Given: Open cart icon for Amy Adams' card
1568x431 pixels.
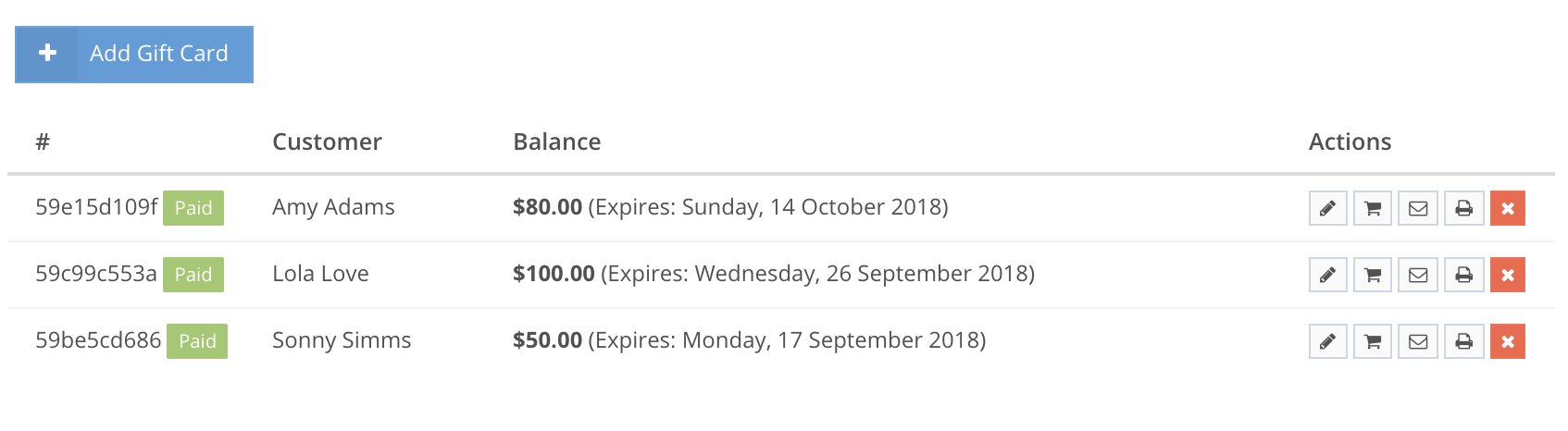Looking at the screenshot, I should [x=1373, y=208].
